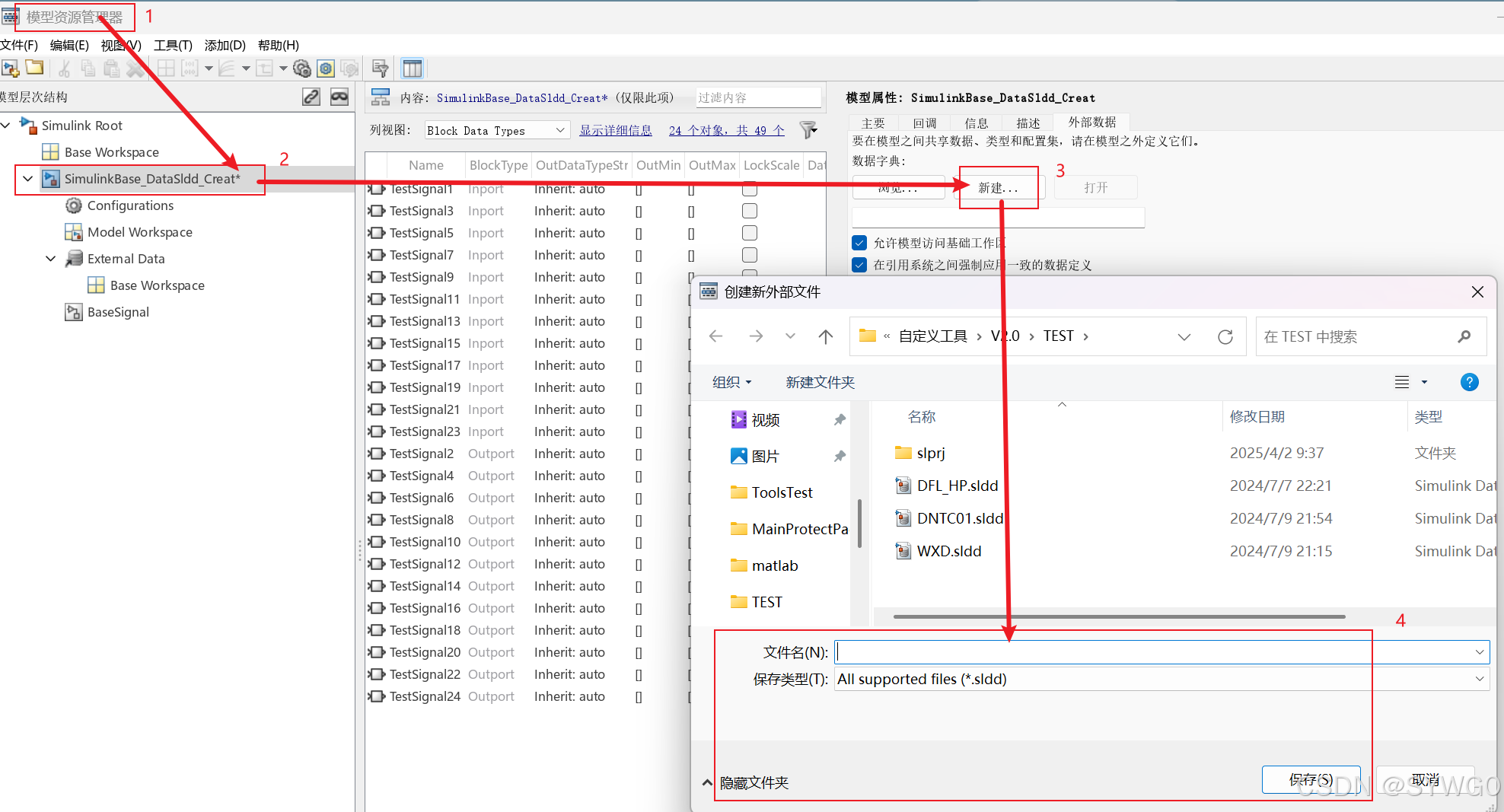Open the Block Data Types column view dropdown
The height and width of the screenshot is (812, 1504).
coord(497,130)
